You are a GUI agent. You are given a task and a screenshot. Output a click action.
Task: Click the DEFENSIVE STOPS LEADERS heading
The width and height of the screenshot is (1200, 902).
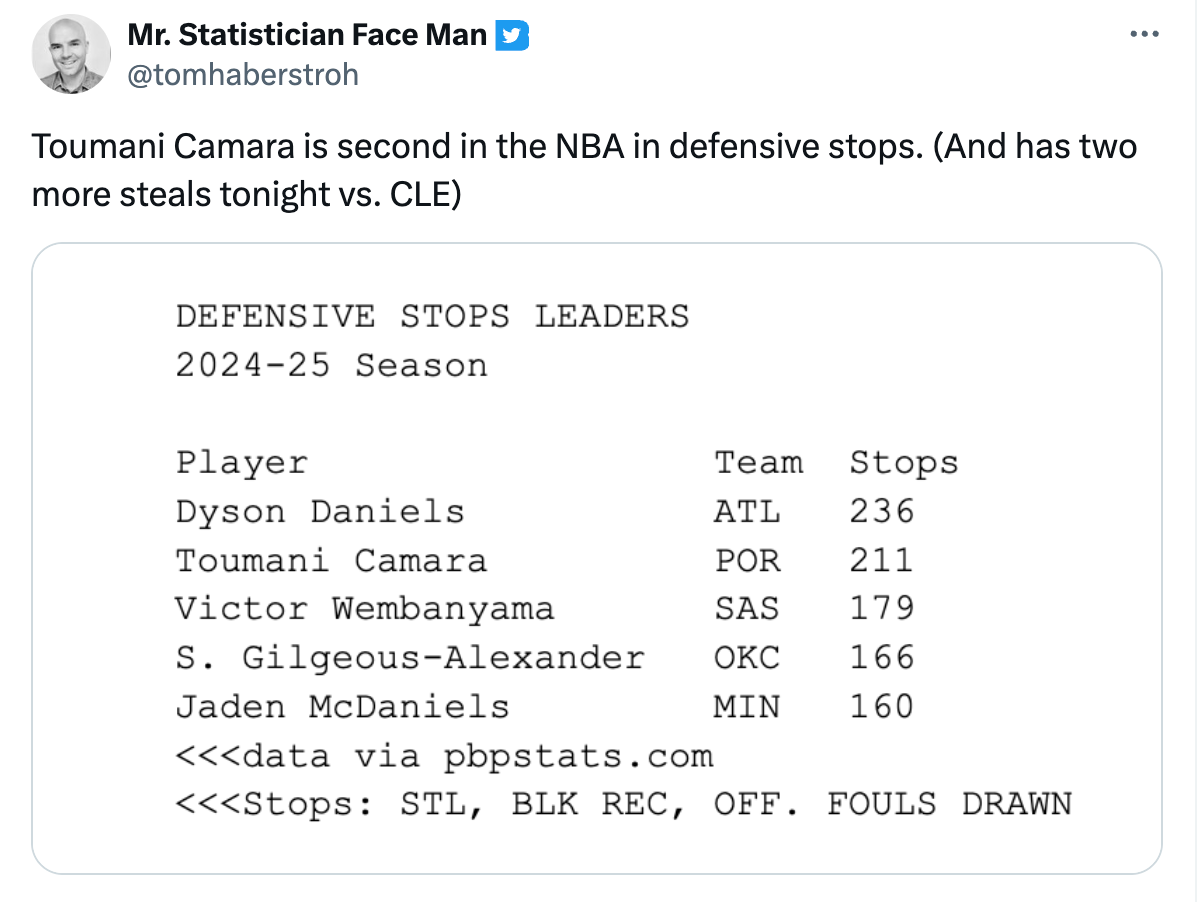point(432,316)
